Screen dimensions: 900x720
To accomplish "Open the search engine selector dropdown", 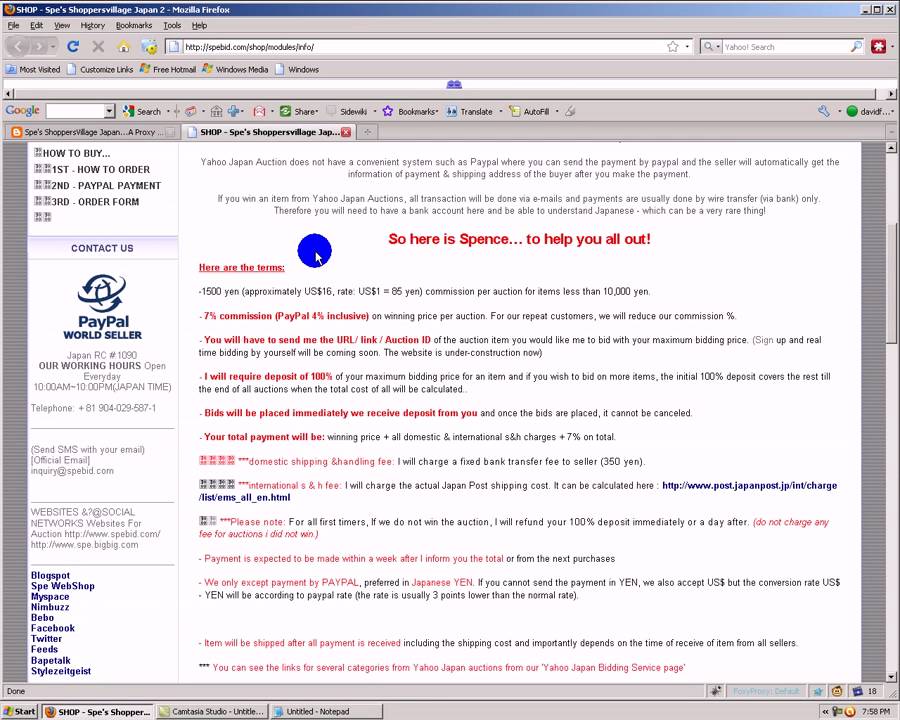I will tap(711, 47).
